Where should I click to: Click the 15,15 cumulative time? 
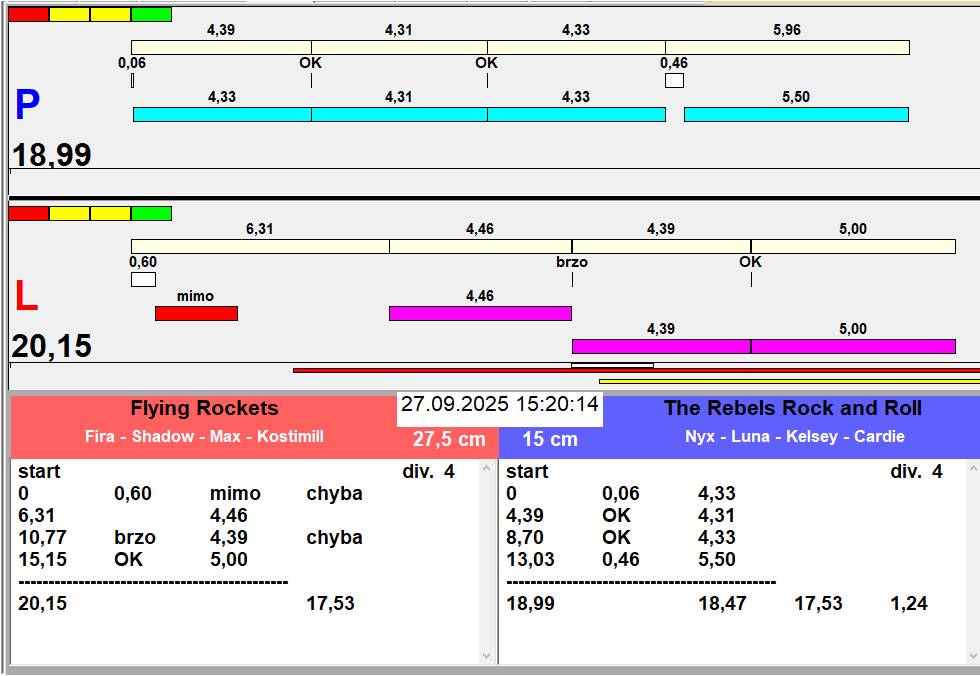coord(42,559)
